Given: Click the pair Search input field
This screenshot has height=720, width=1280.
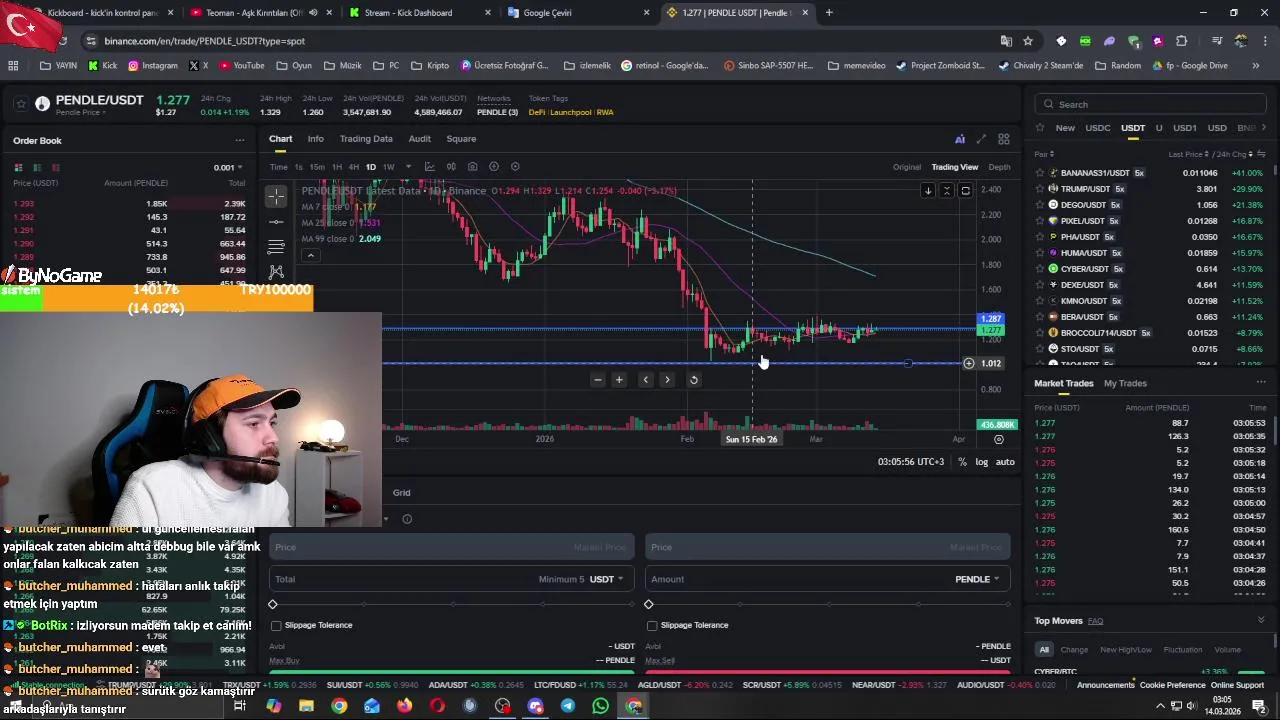Looking at the screenshot, I should pos(1152,104).
